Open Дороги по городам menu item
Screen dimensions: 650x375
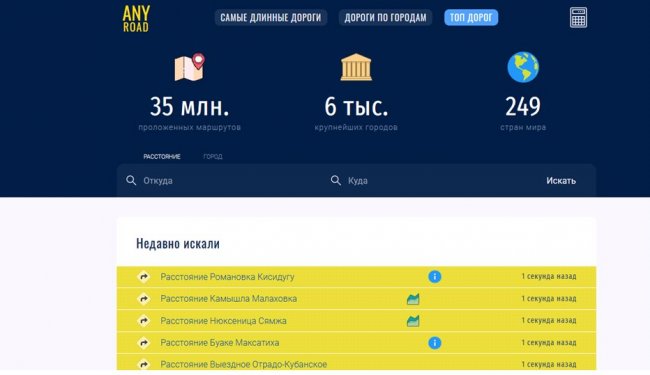point(385,17)
